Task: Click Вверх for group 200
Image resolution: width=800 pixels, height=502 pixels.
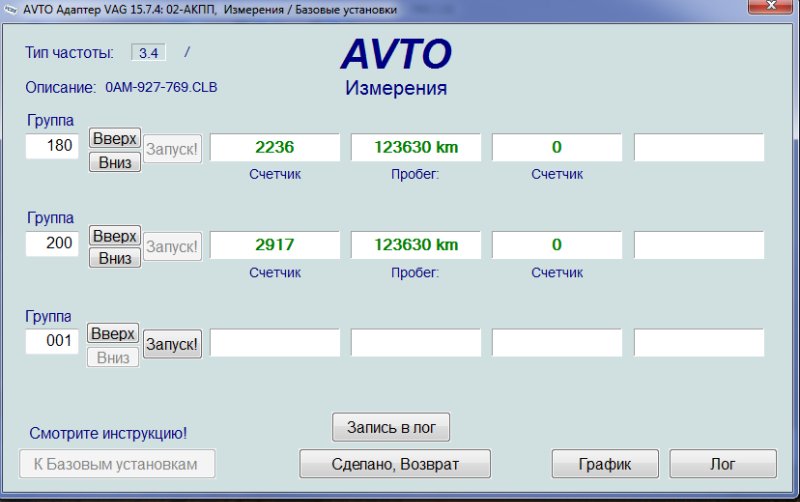Action: [115, 236]
